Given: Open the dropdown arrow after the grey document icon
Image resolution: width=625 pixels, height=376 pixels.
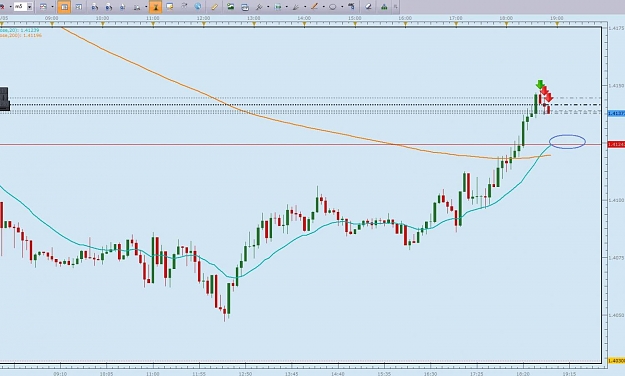Looking at the screenshot, I should pos(146,7).
